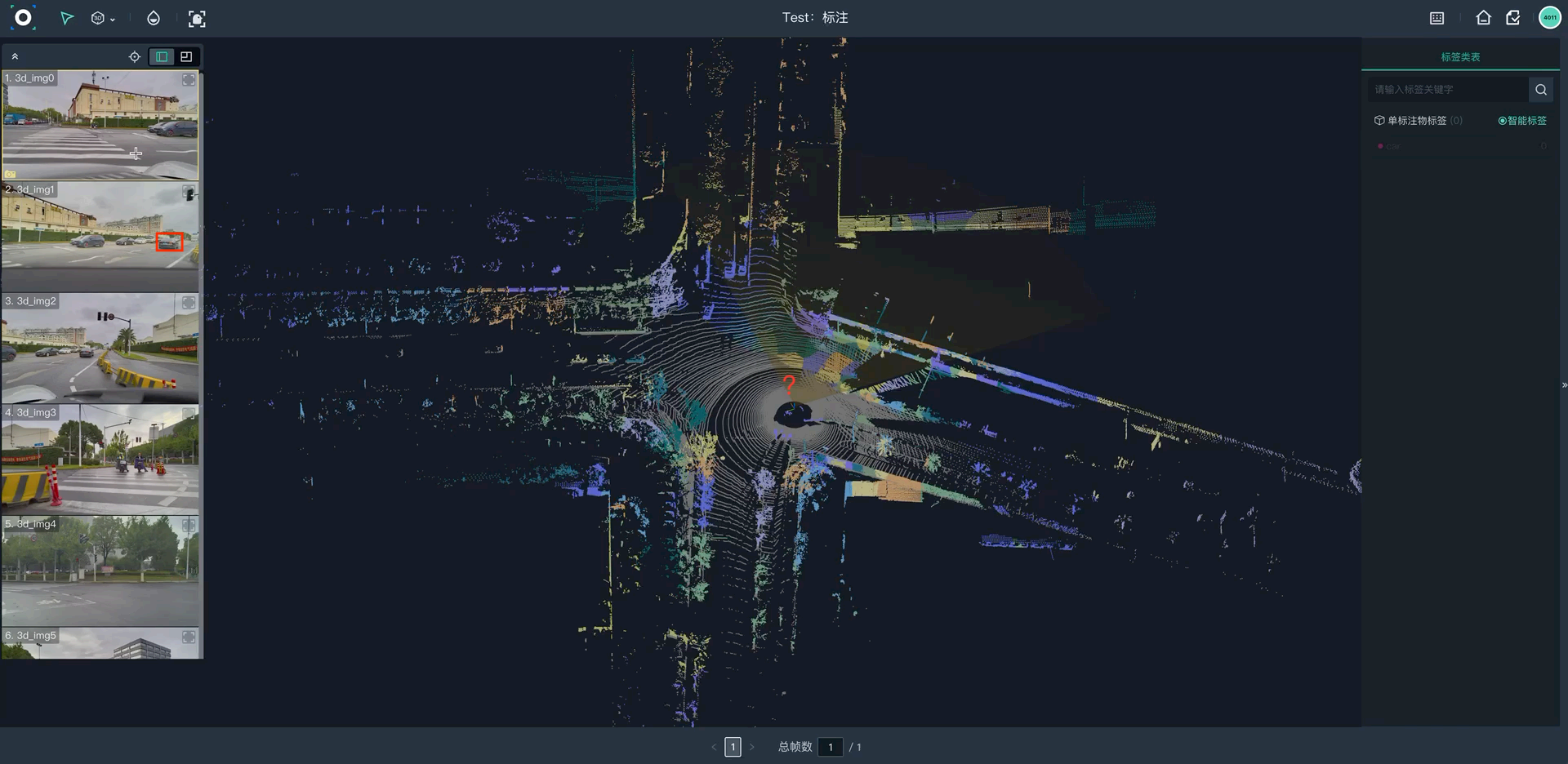This screenshot has width=1568, height=764.
Task: Select the arrow pointer tool
Action: coord(67,18)
